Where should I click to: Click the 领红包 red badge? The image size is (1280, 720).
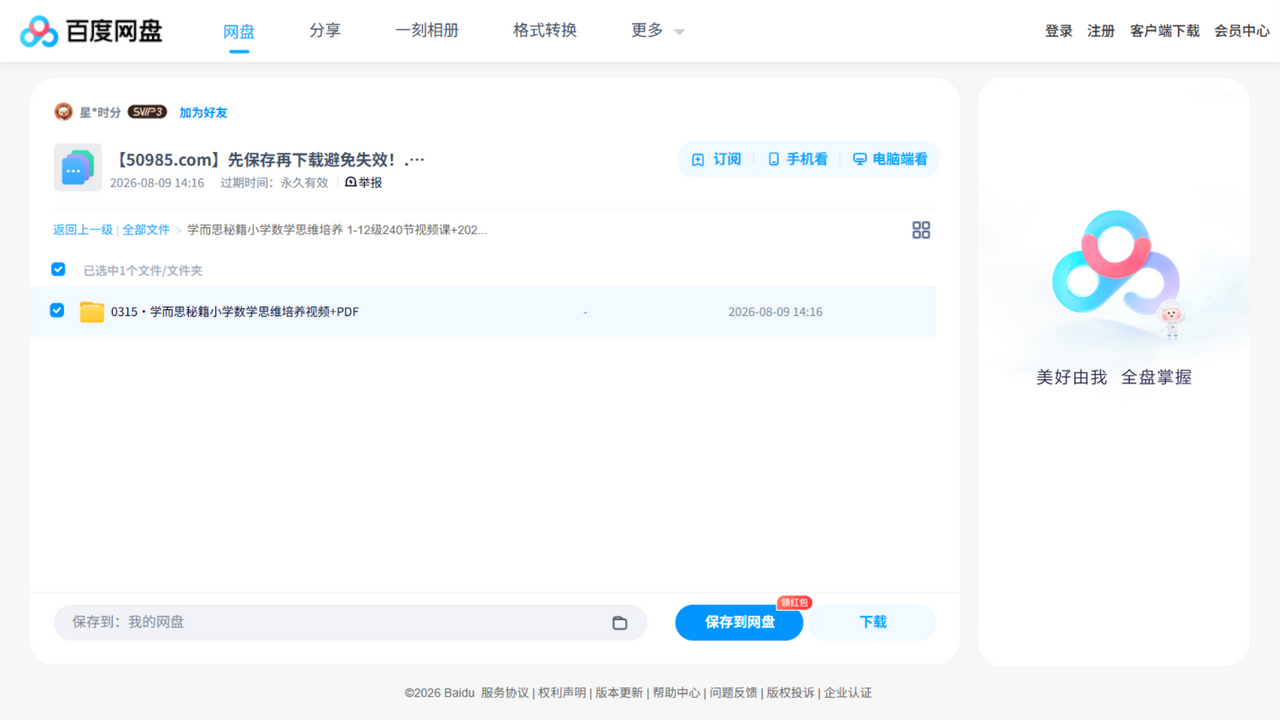(x=794, y=603)
